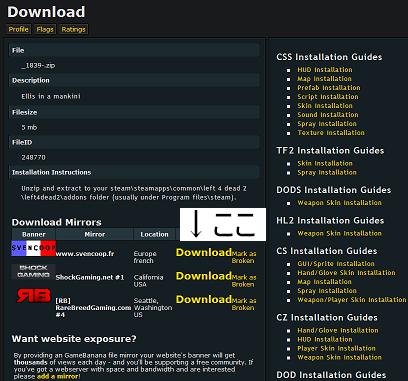This screenshot has height=381, width=408.
Task: Click the 'Seattle, Washington US' location cell
Action: coord(153,308)
